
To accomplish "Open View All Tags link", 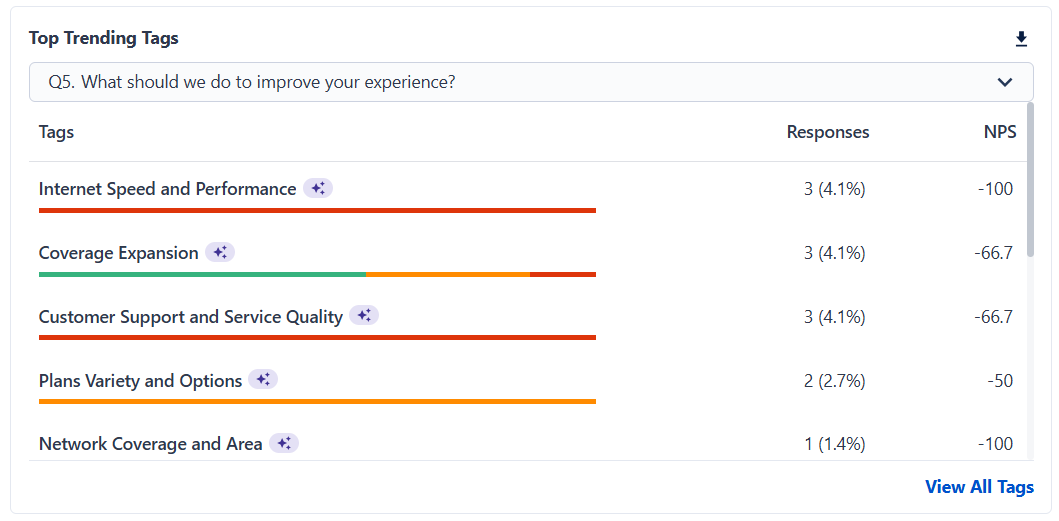I will tap(979, 487).
